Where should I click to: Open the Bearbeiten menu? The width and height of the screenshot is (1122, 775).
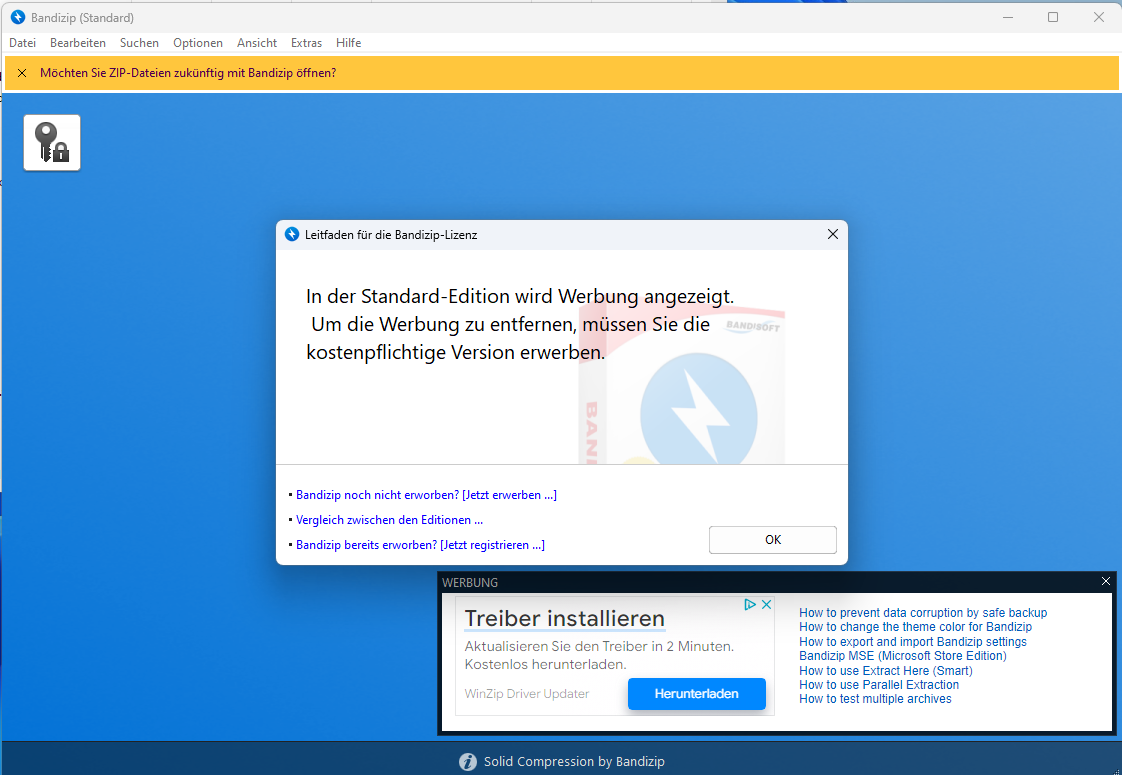click(78, 43)
